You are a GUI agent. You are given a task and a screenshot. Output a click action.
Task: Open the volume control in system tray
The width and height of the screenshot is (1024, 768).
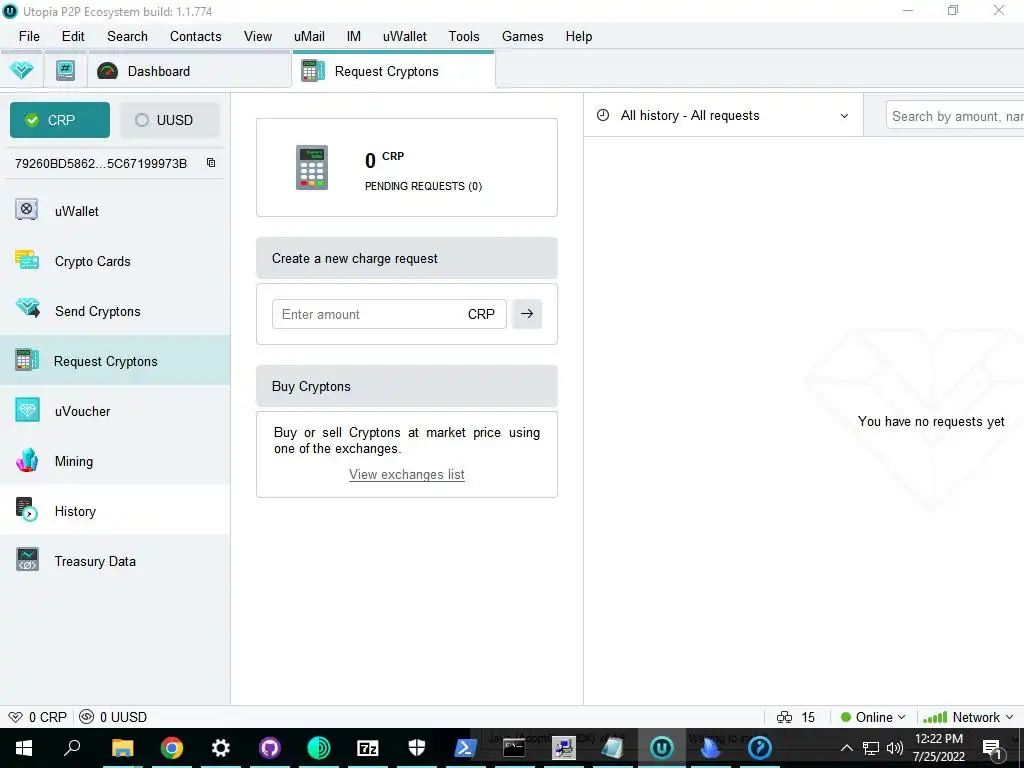point(895,748)
